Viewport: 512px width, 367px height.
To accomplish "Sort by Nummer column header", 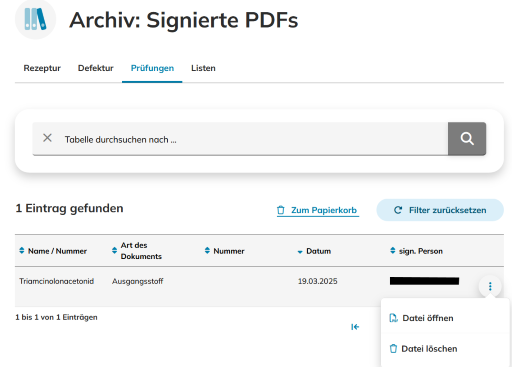I will (224, 251).
